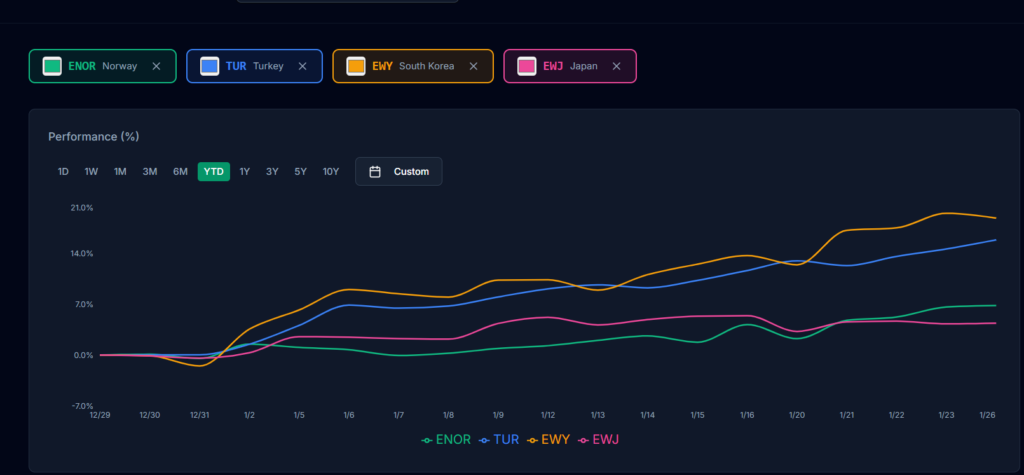Select the YTD time range
1024x475 pixels.
pos(214,171)
